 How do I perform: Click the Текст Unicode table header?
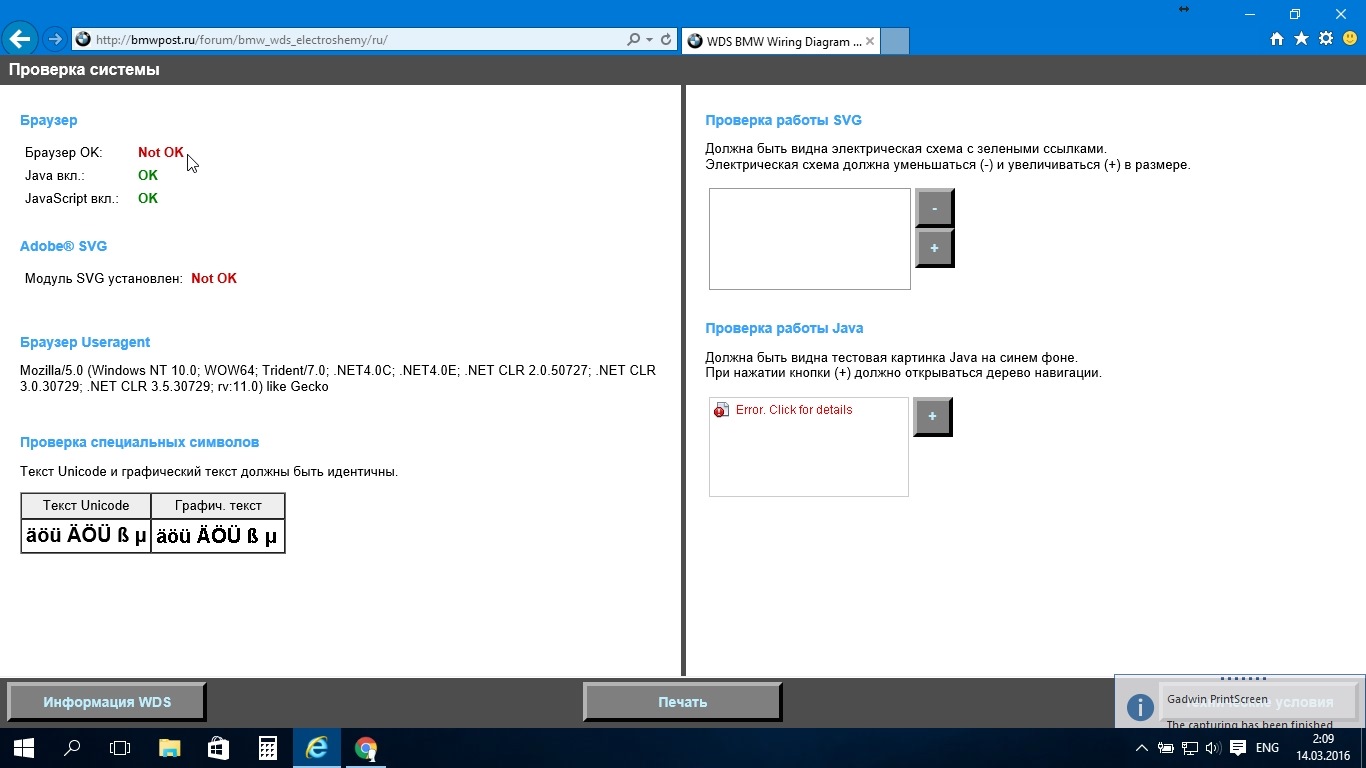click(86, 506)
